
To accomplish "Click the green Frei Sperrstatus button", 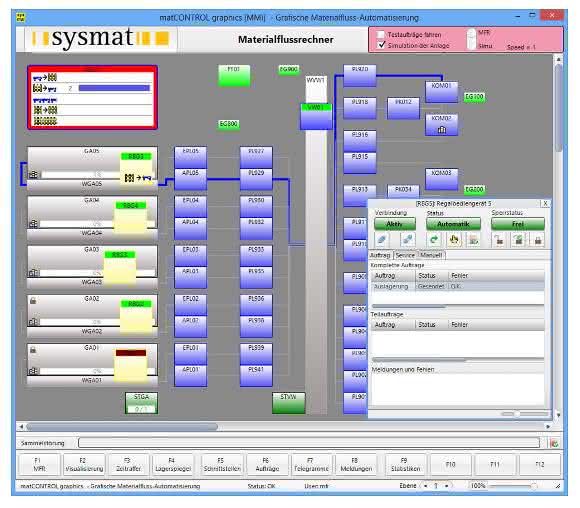I will tap(518, 224).
